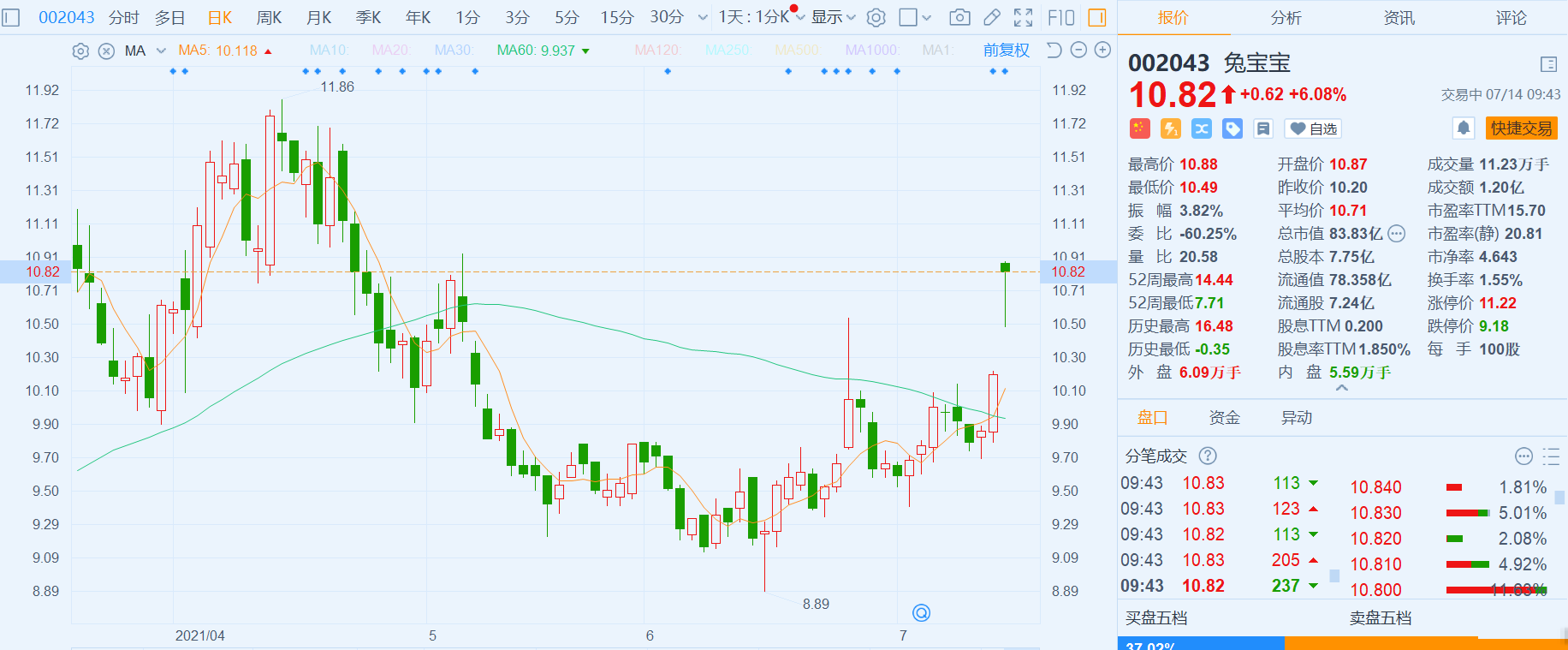Expand the 显示 dropdown
Viewport: 1568px width, 650px height.
tap(833, 17)
